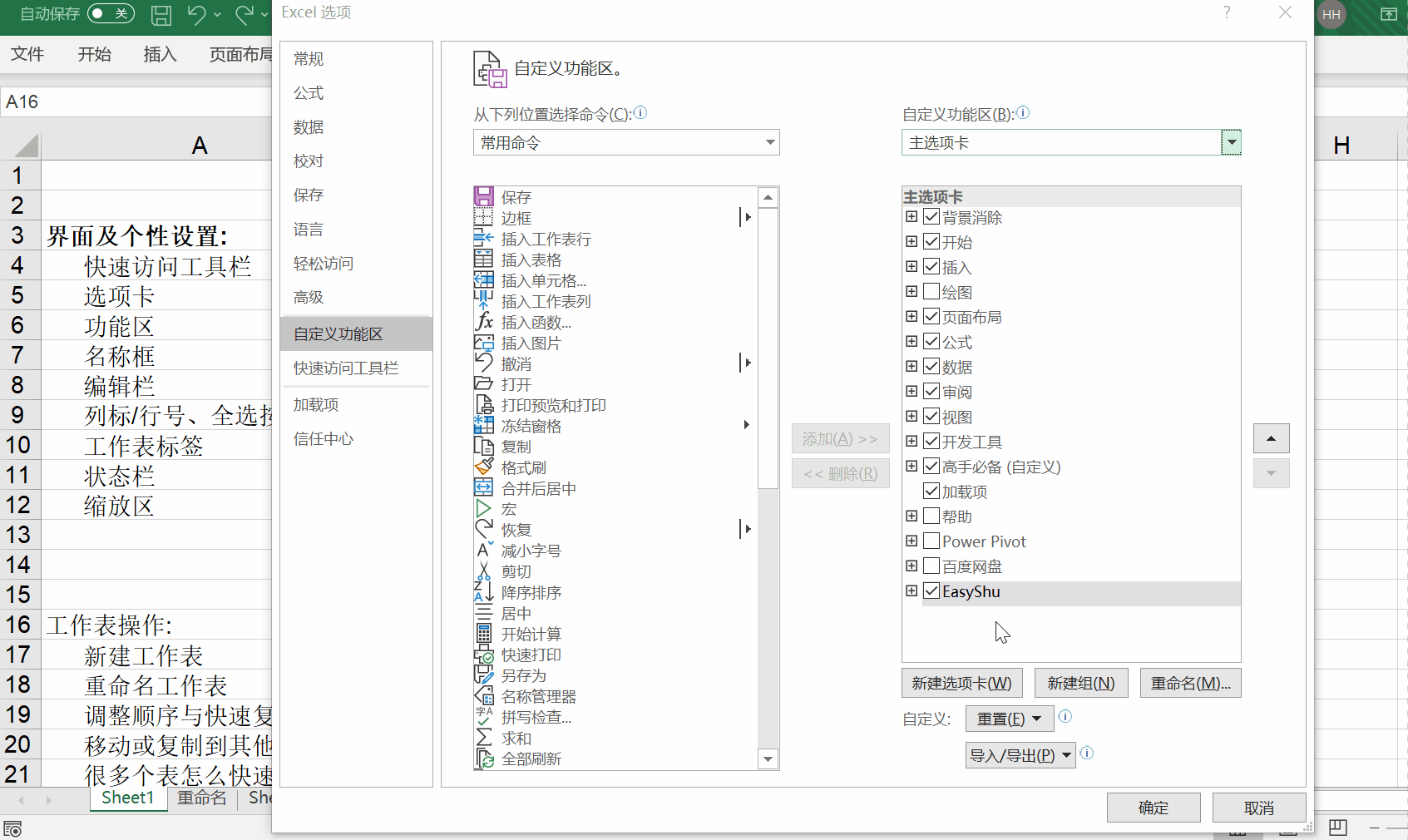Image resolution: width=1408 pixels, height=840 pixels.
Task: Enable the 绘图 tab checkbox
Action: [x=931, y=291]
